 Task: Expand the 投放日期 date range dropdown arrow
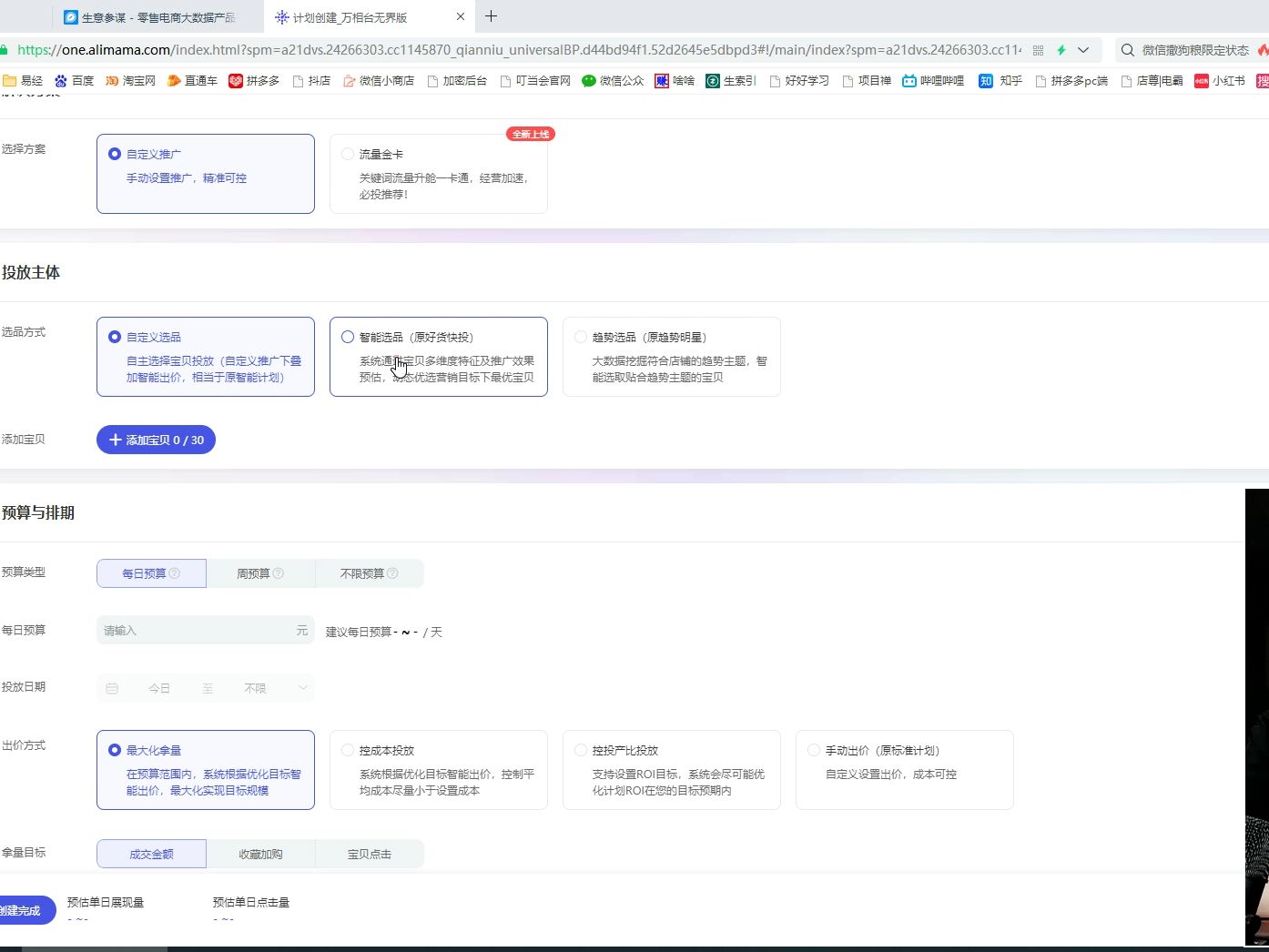[x=303, y=688]
